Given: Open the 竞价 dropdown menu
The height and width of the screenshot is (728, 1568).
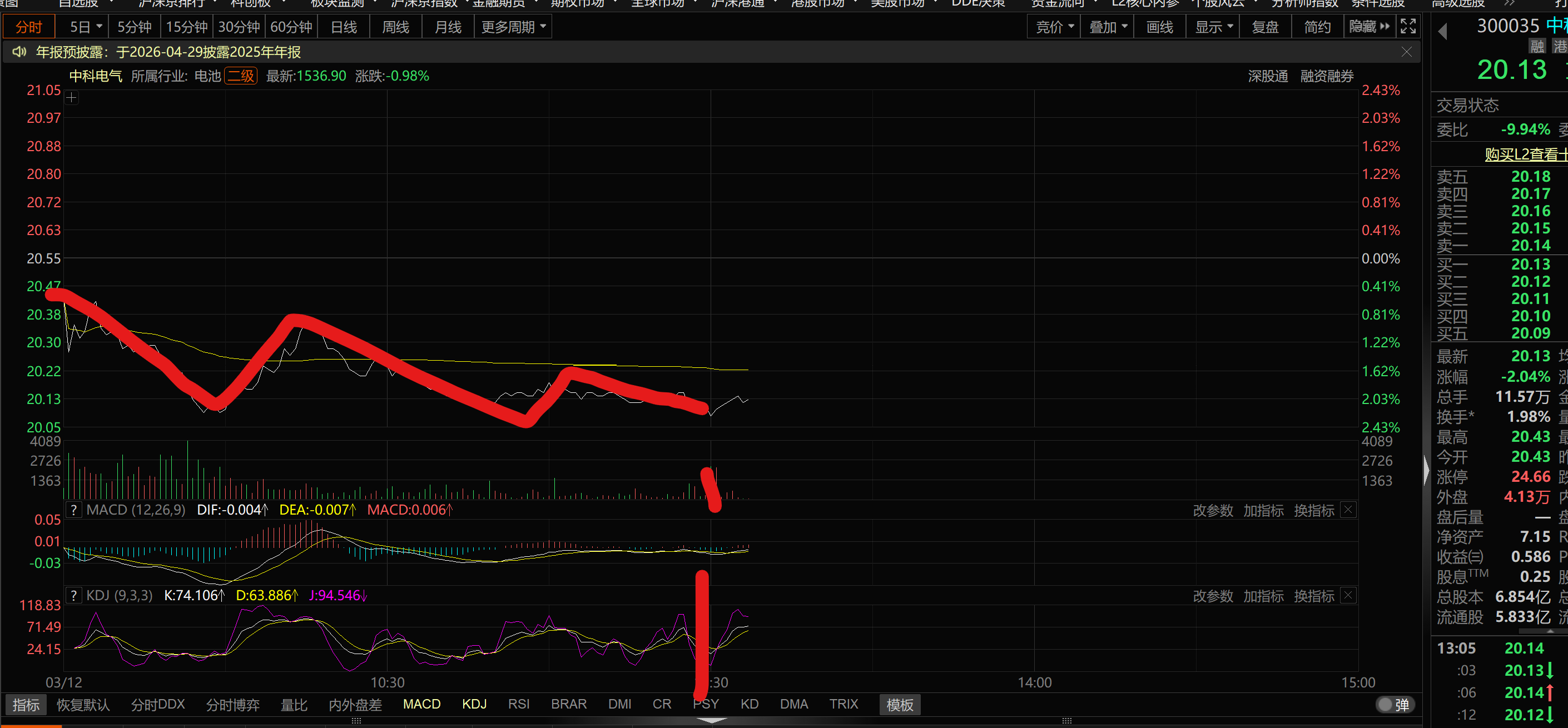Looking at the screenshot, I should [x=1054, y=27].
